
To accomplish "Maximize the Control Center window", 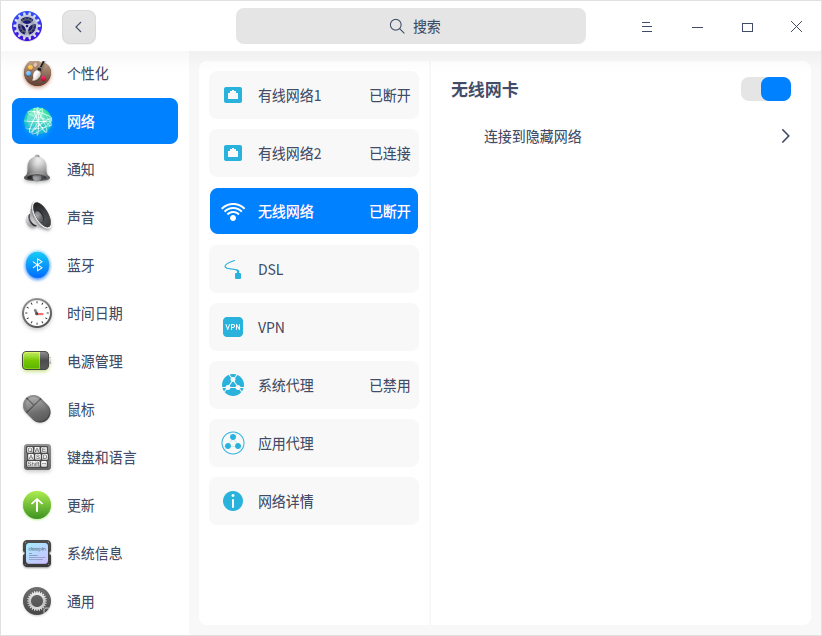I will [x=748, y=27].
